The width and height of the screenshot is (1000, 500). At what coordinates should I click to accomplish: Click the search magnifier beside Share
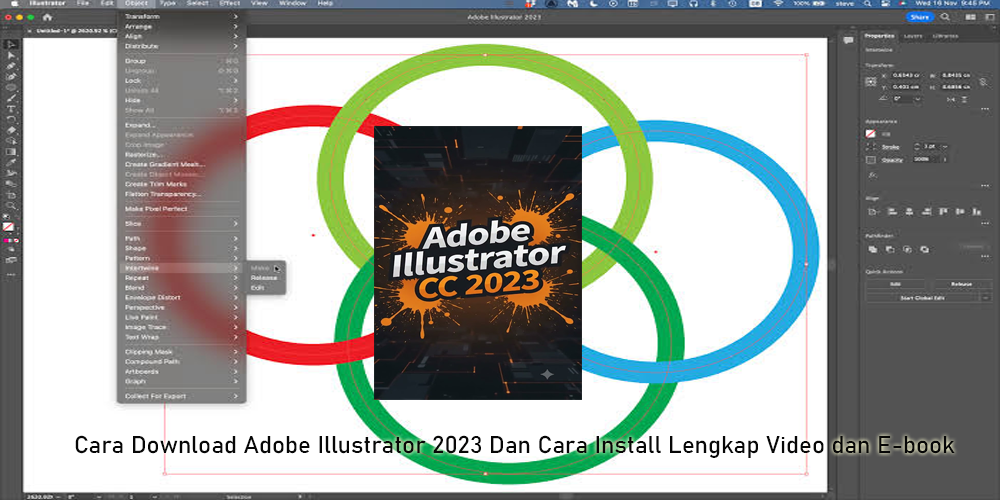945,17
